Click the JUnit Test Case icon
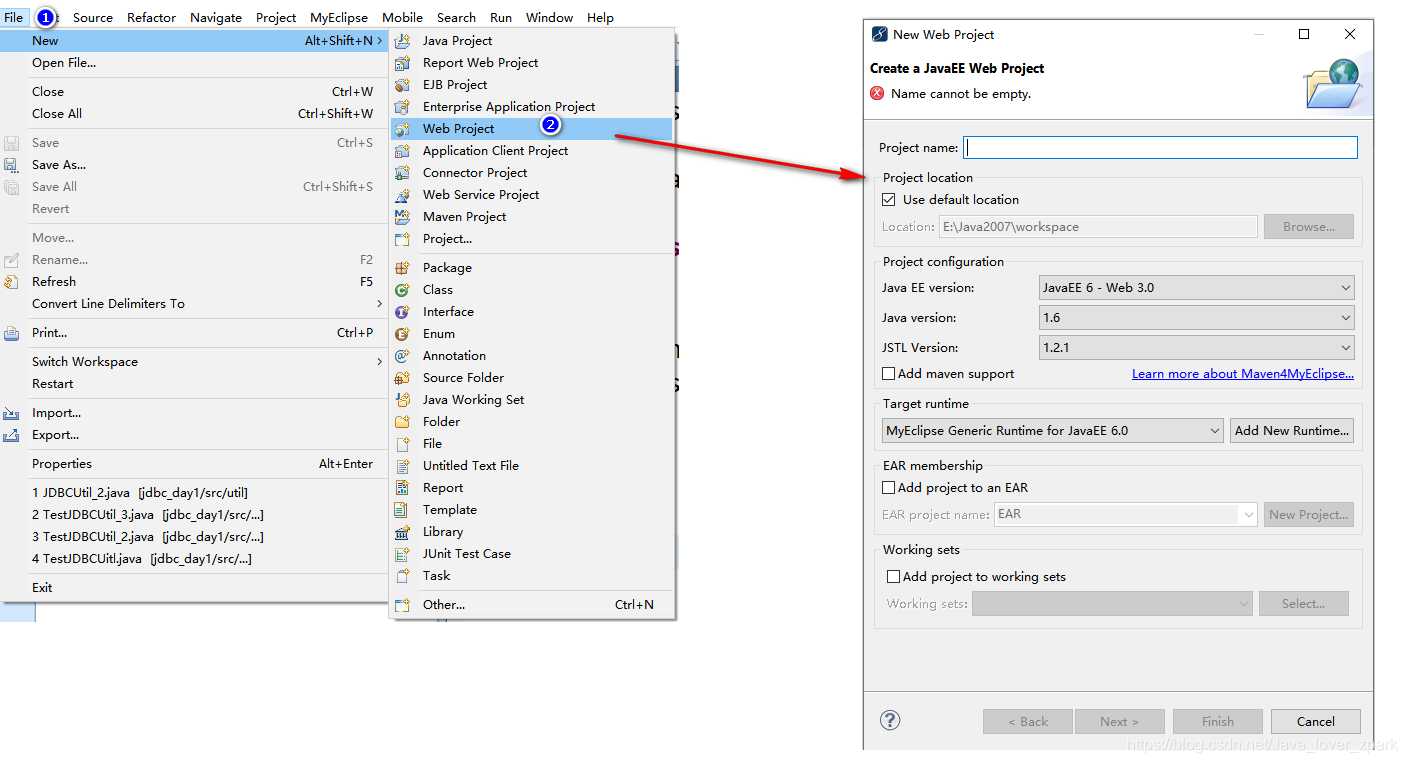Screen dimensions: 1407x763 [x=402, y=554]
